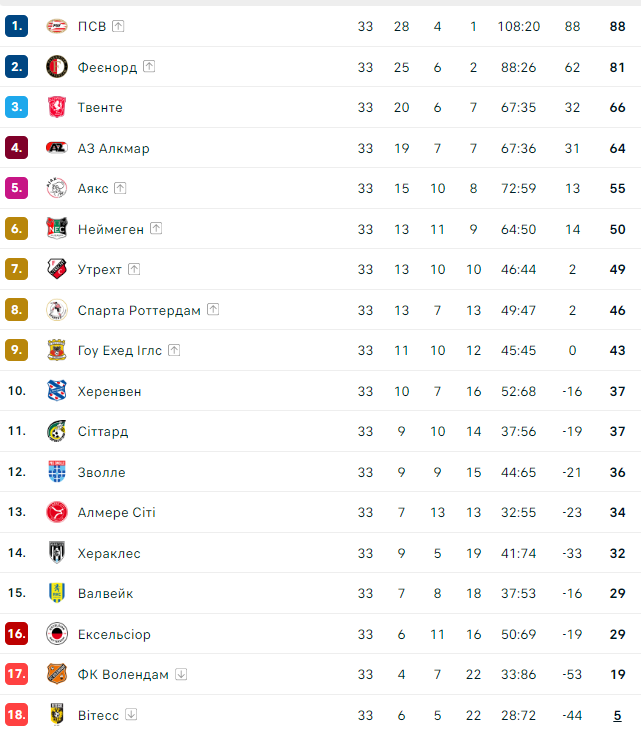Click the red position badge 16
This screenshot has height=732, width=641.
pos(16,634)
